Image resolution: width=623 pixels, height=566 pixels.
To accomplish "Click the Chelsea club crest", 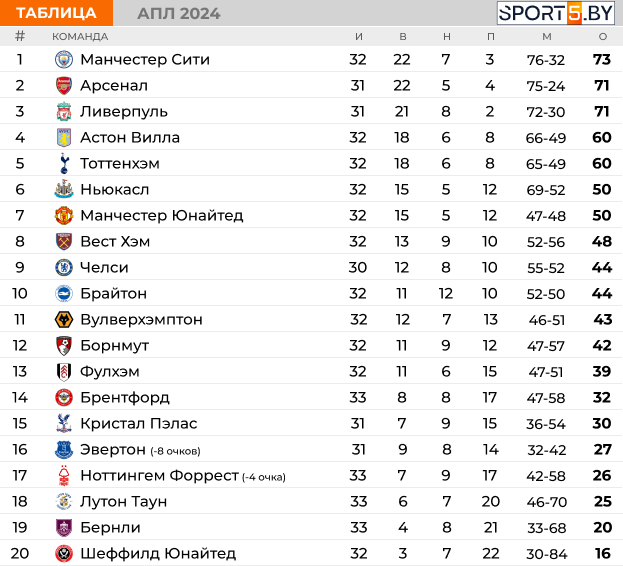I will click(64, 267).
